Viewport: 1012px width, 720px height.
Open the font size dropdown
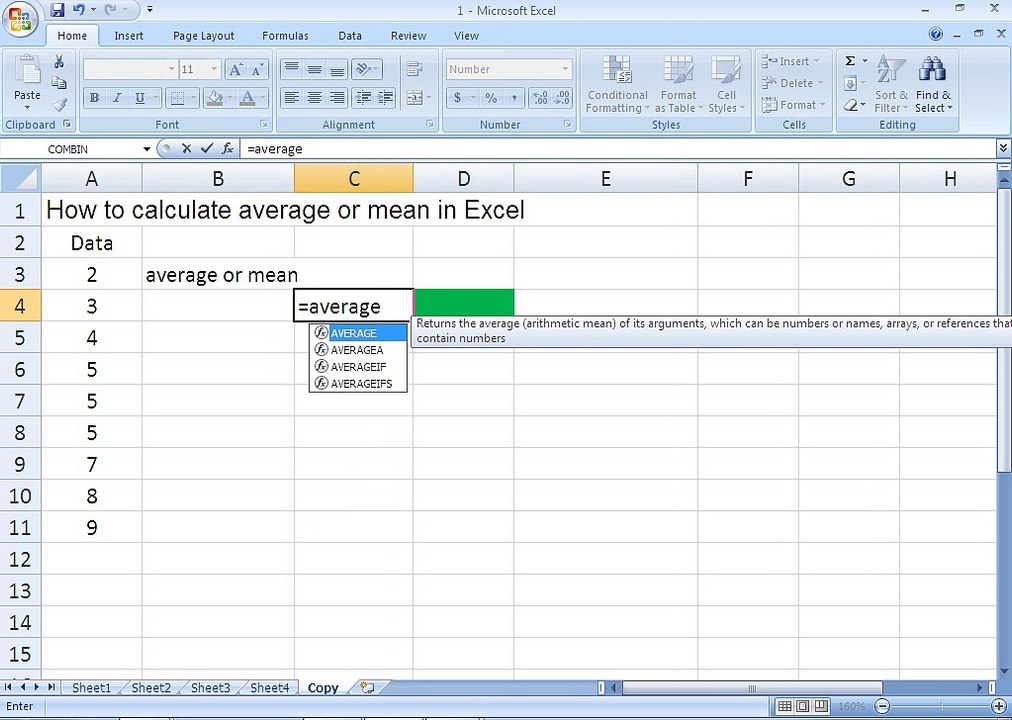(215, 69)
